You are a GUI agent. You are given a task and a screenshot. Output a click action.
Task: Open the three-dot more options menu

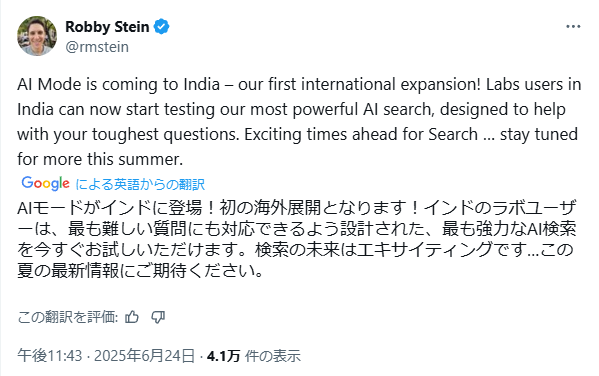[573, 26]
